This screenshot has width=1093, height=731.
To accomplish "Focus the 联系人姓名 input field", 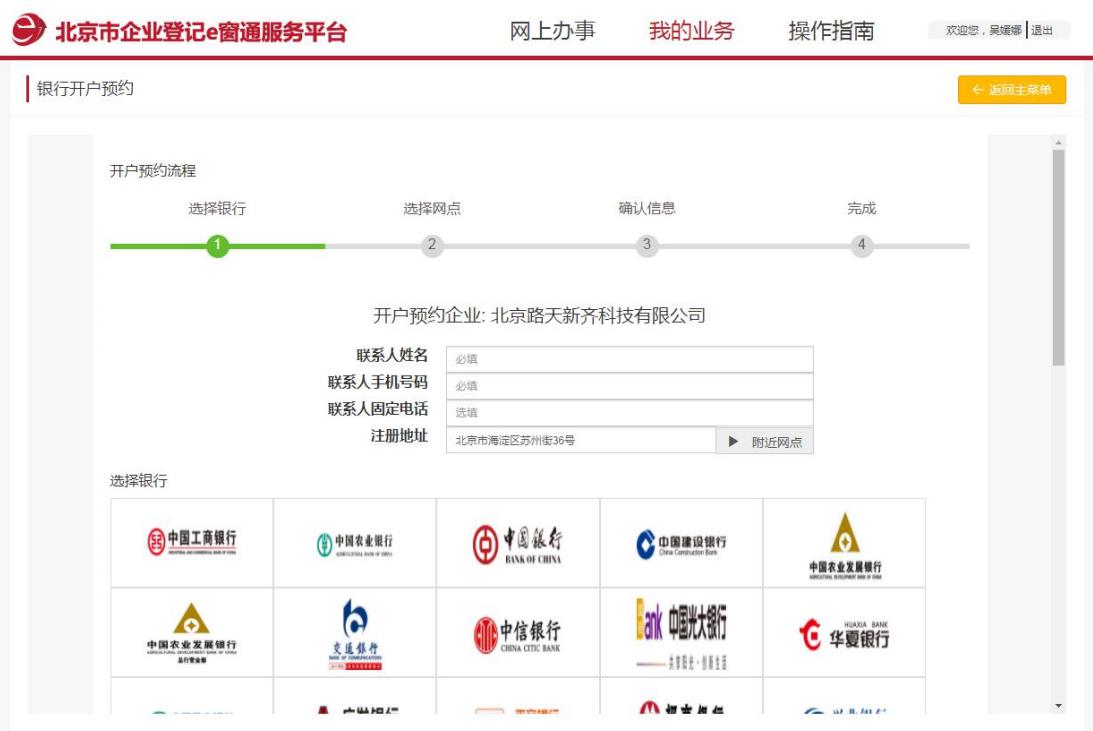I will pyautogui.click(x=629, y=359).
